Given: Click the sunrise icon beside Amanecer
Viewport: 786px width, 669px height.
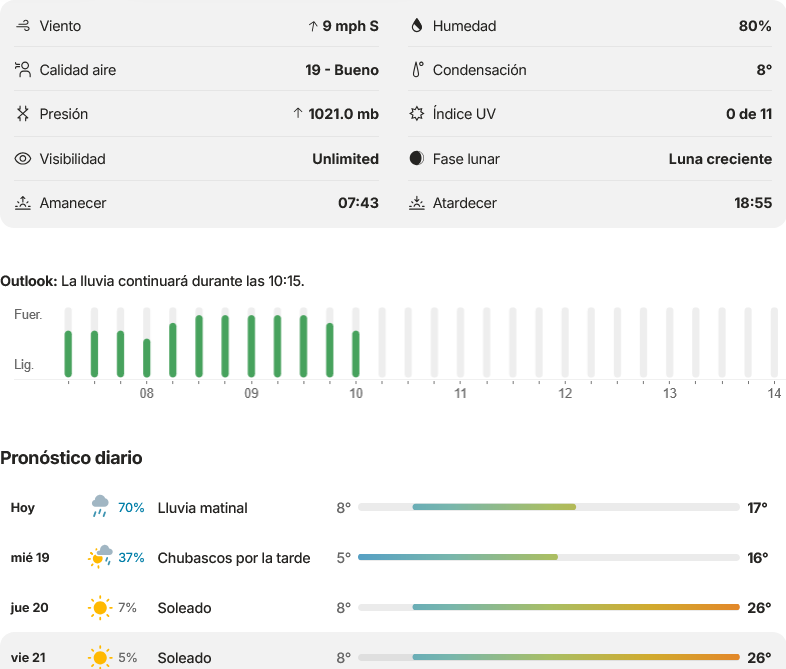Looking at the screenshot, I should [23, 203].
